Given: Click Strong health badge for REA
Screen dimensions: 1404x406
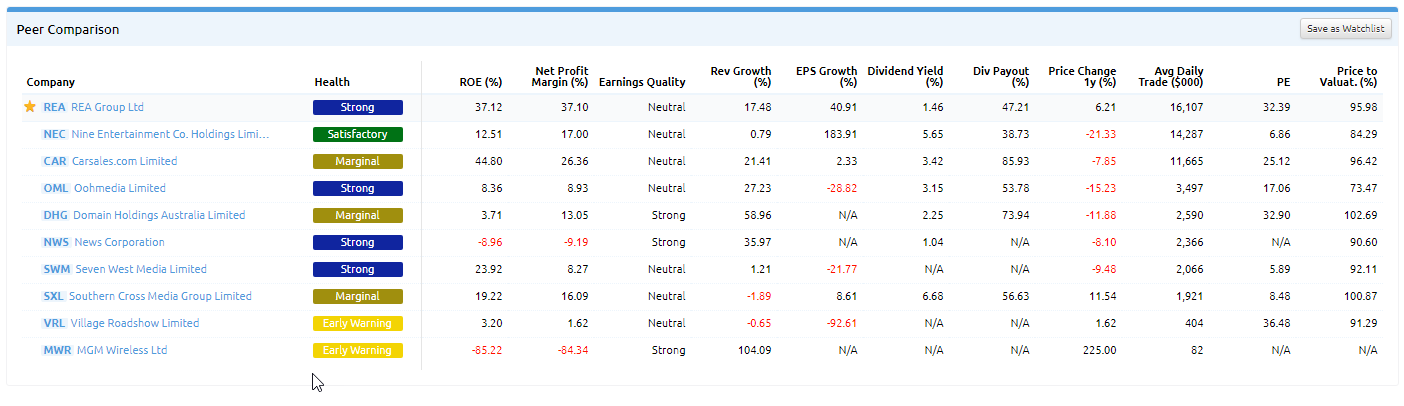Looking at the screenshot, I should (x=358, y=107).
